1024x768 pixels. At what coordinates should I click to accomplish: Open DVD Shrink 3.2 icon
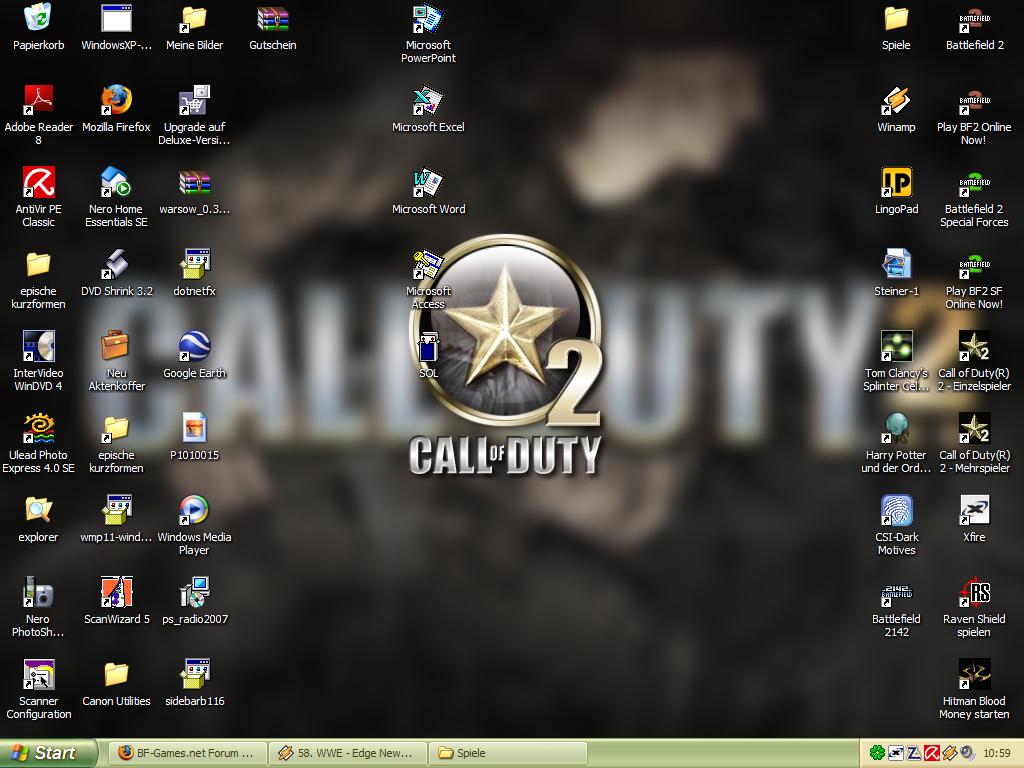[x=116, y=264]
